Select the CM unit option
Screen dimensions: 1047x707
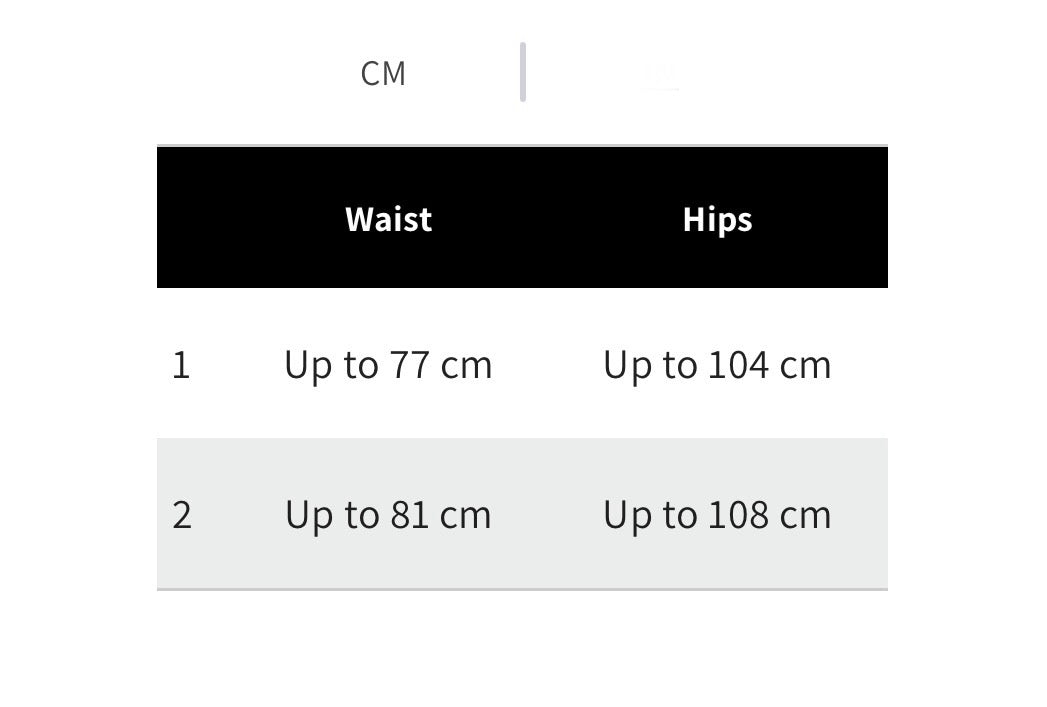coord(383,73)
